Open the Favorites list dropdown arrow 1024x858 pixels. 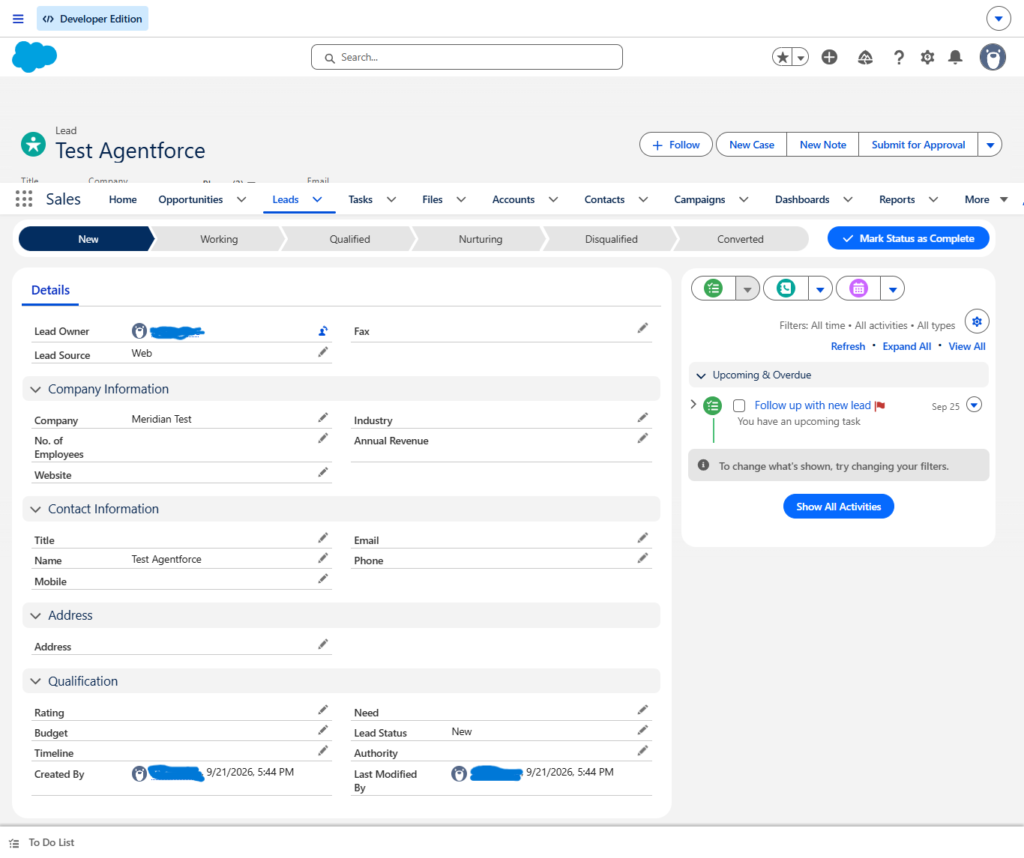pyautogui.click(x=801, y=57)
